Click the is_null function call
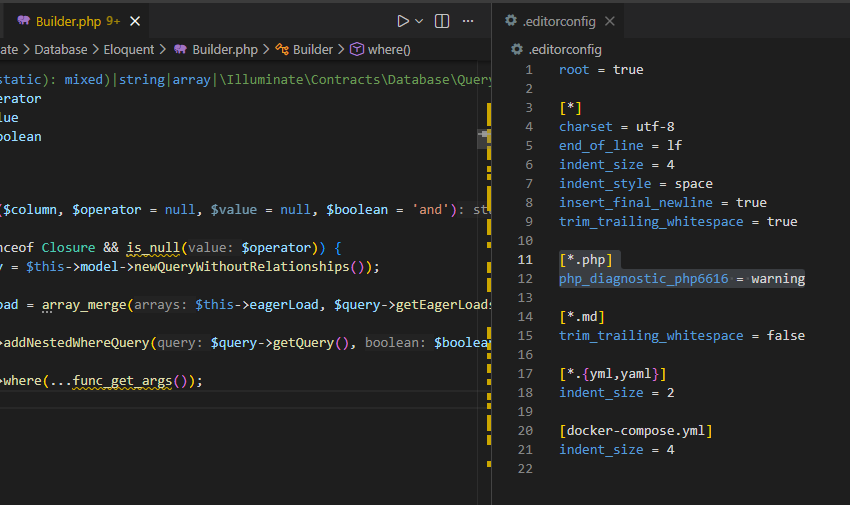 (151, 247)
